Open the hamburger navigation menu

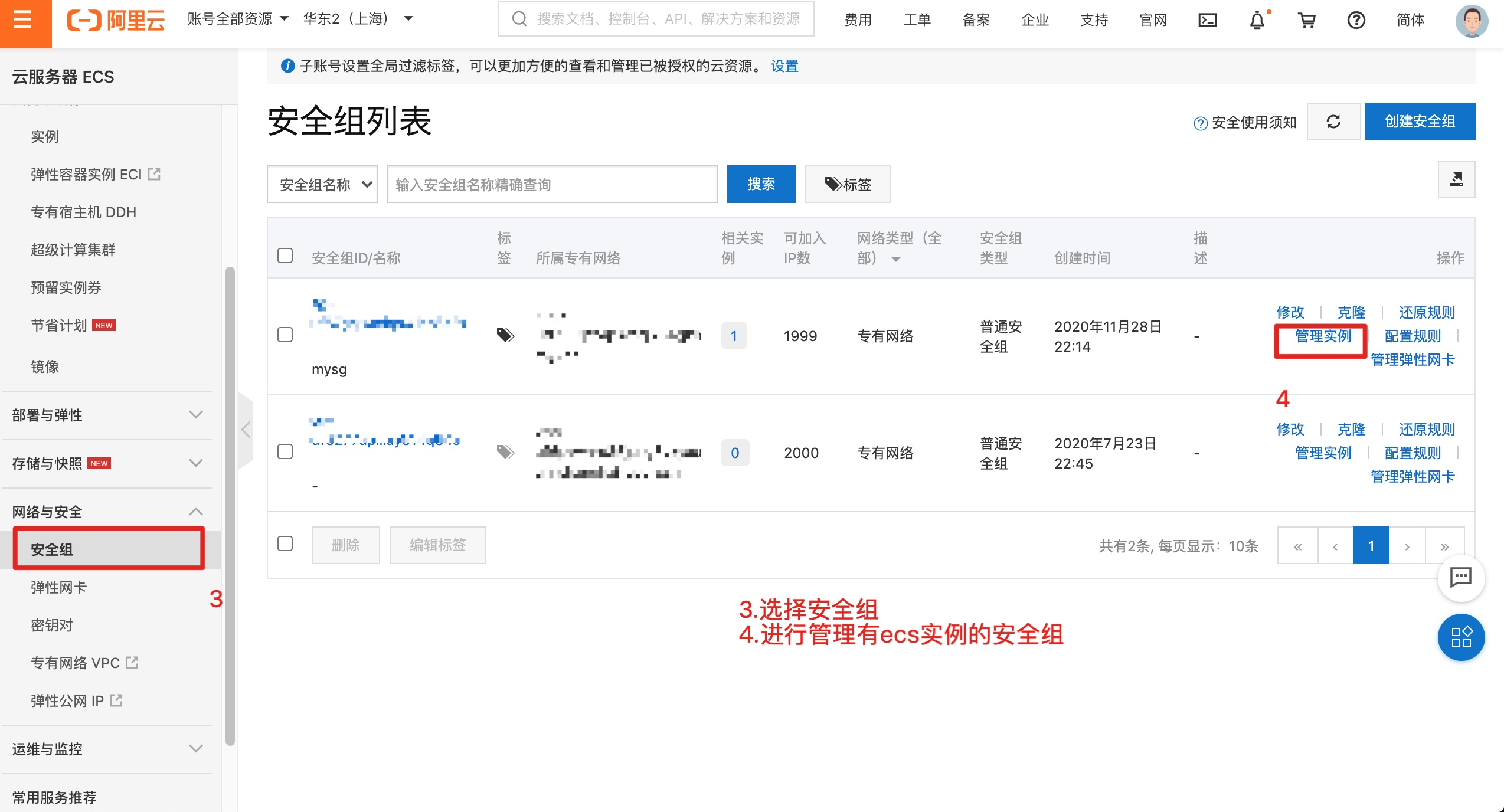click(23, 21)
